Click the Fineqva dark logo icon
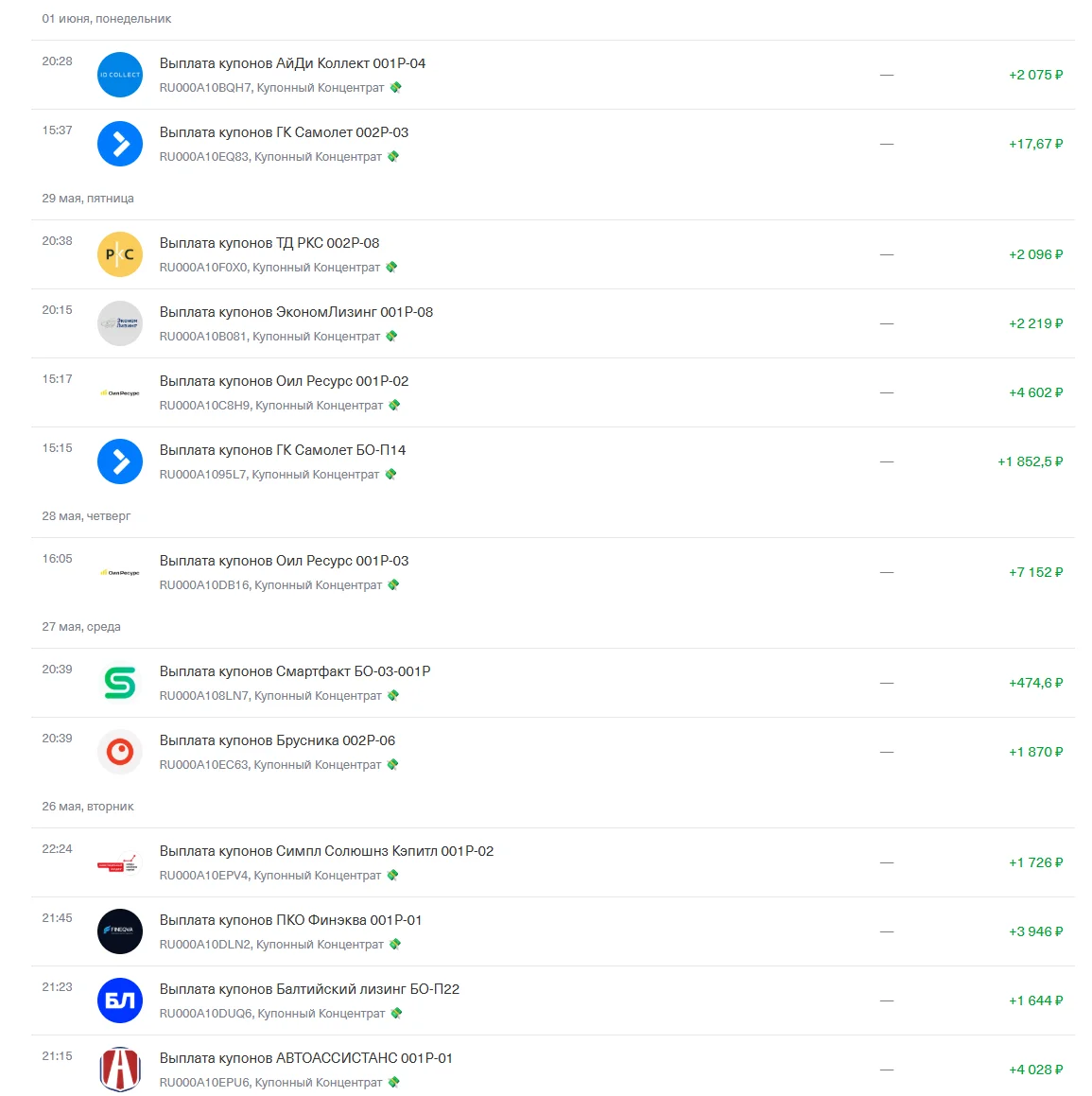Viewport: 1092px width, 1096px height. (x=119, y=931)
